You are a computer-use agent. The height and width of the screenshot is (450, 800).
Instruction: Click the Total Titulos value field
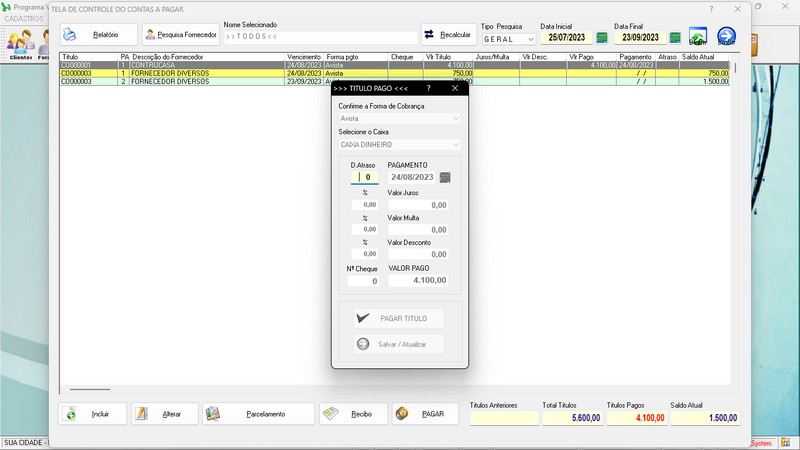coord(572,418)
